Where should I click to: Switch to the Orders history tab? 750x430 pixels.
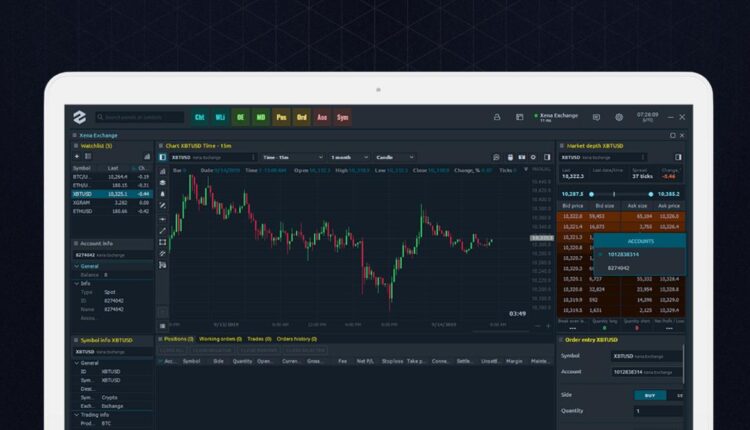coord(298,339)
